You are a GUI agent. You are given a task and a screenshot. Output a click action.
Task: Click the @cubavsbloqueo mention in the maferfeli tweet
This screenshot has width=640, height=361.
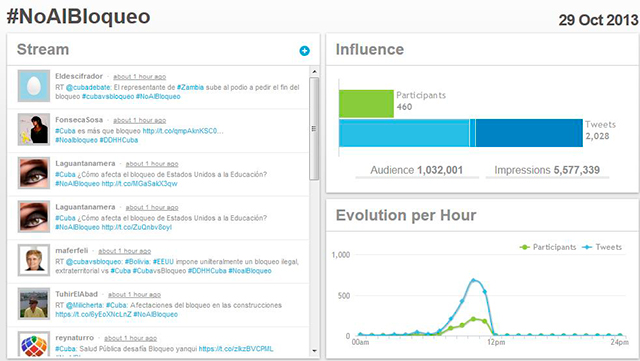(x=94, y=262)
